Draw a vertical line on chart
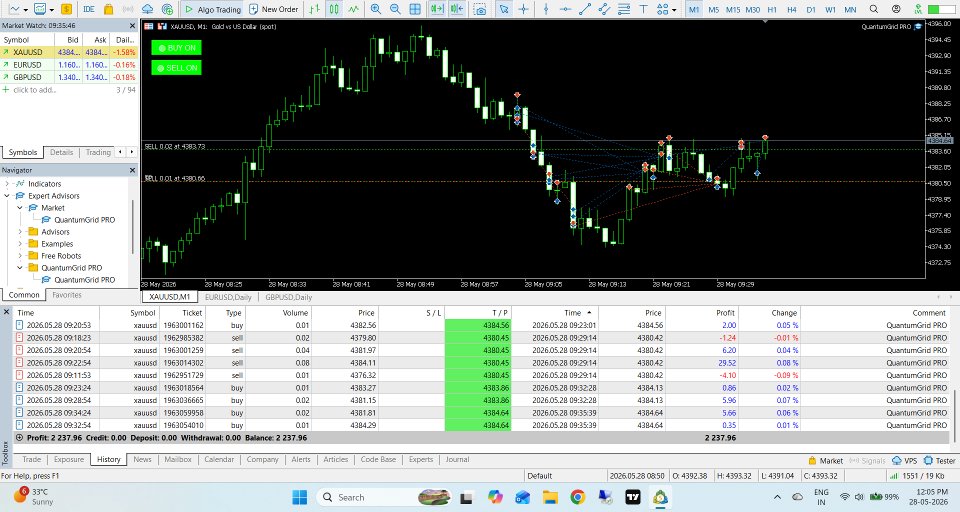Screen dimensions: 960x512 (x=546, y=9)
